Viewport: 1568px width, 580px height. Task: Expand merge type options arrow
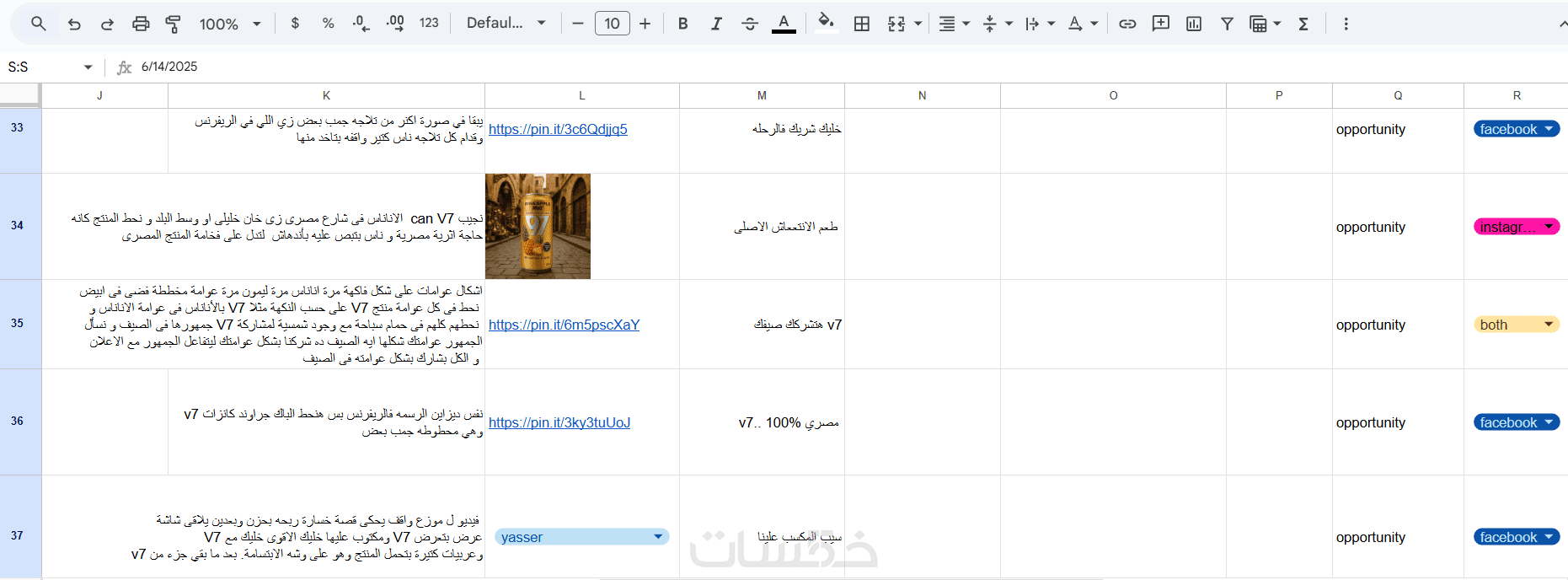(918, 24)
